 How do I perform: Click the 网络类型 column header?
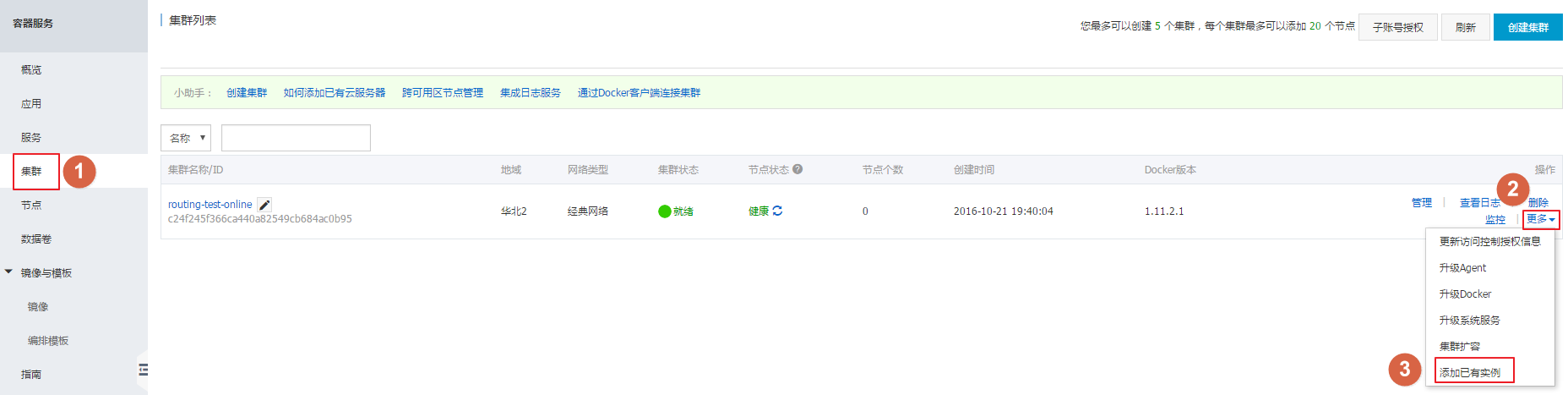pyautogui.click(x=588, y=169)
